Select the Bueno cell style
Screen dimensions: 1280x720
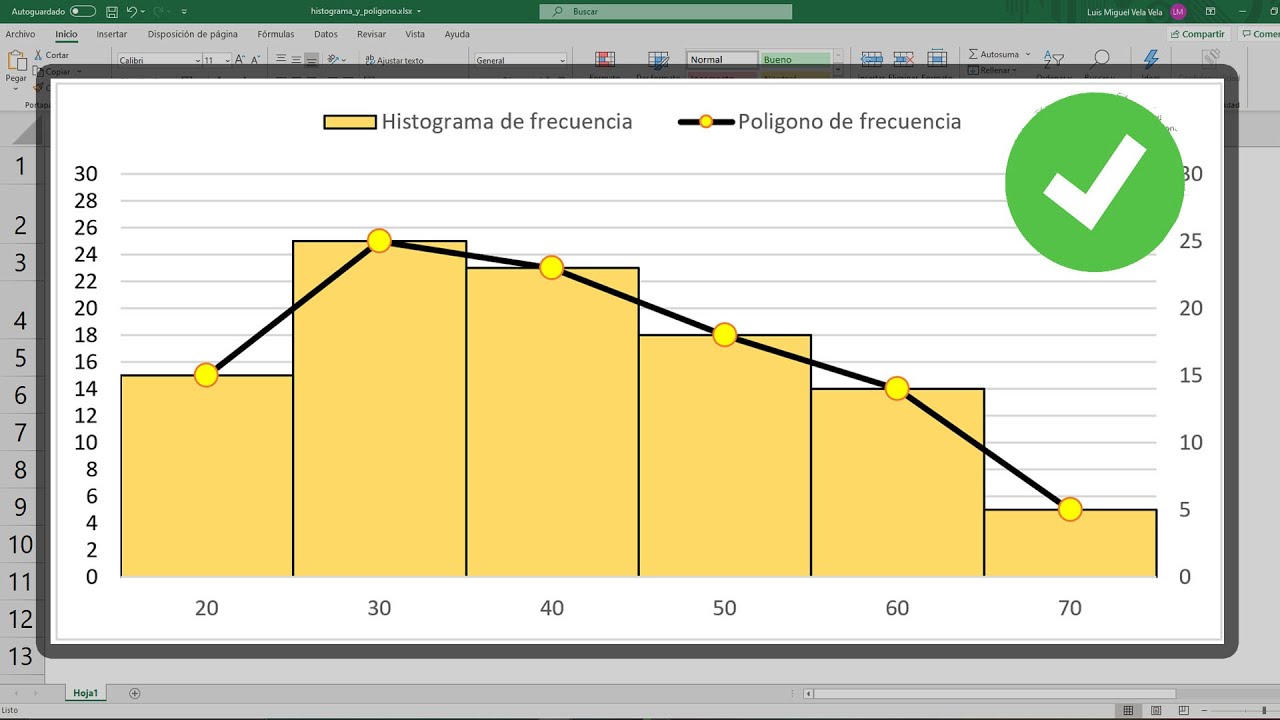(795, 59)
